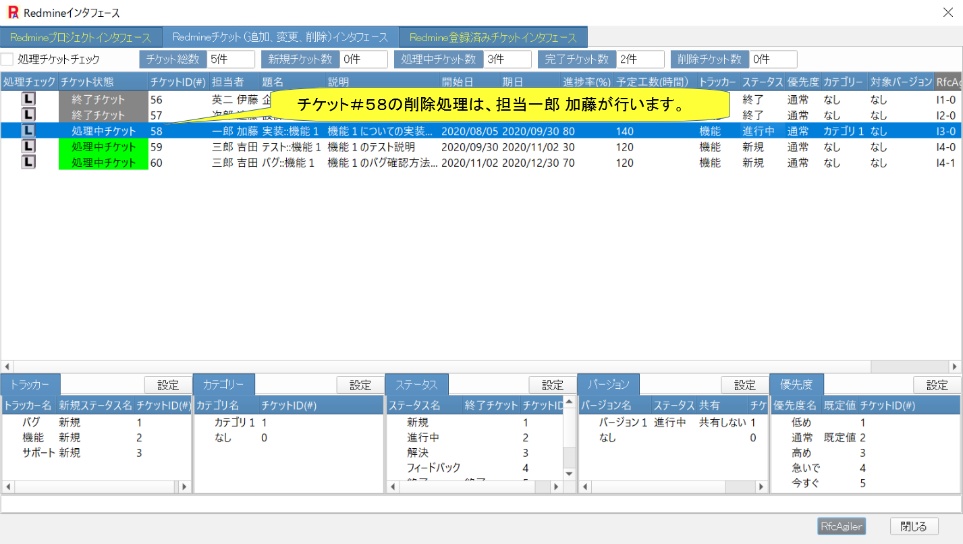Click the check icon for ticket 56
This screenshot has height=544, width=963.
(28, 100)
